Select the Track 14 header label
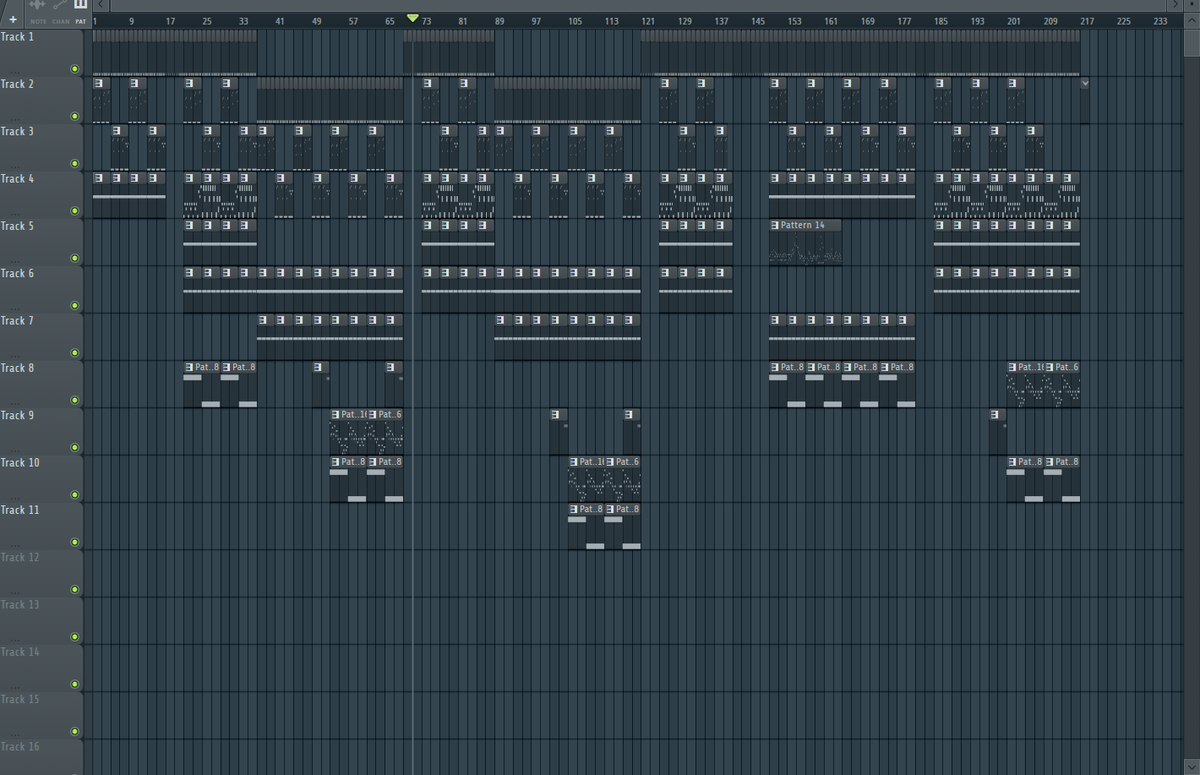Viewport: 1200px width, 775px height. click(19, 652)
